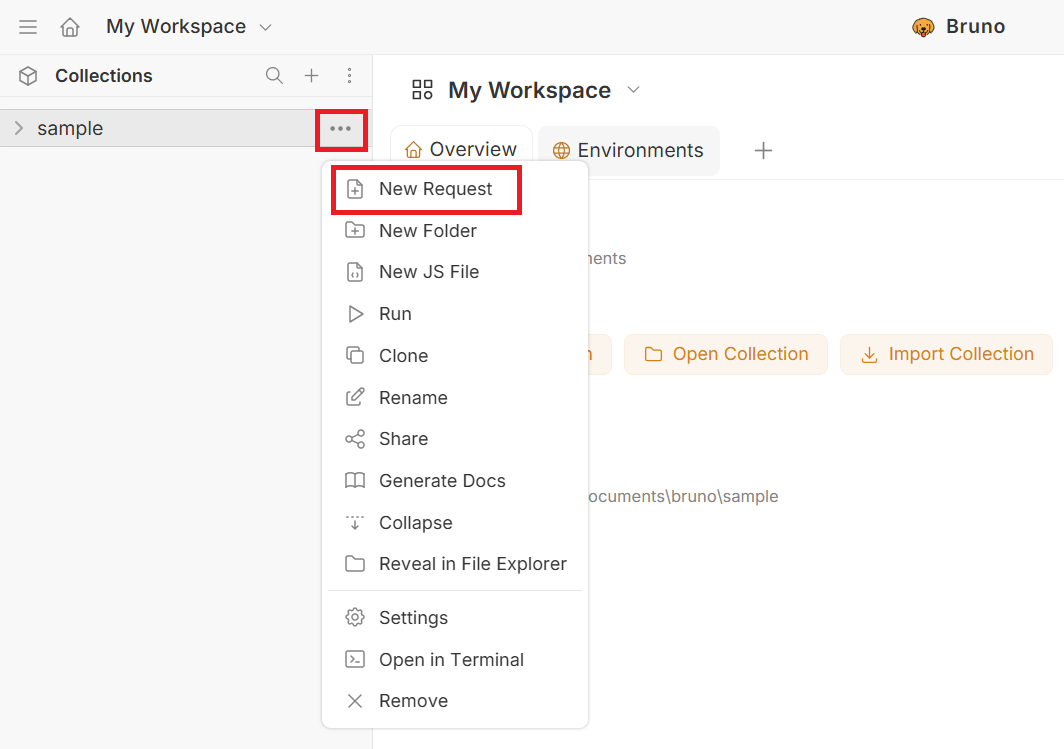Screen dimensions: 1064x749
Task: Choose Reveal in File Explorer
Action: click(472, 564)
